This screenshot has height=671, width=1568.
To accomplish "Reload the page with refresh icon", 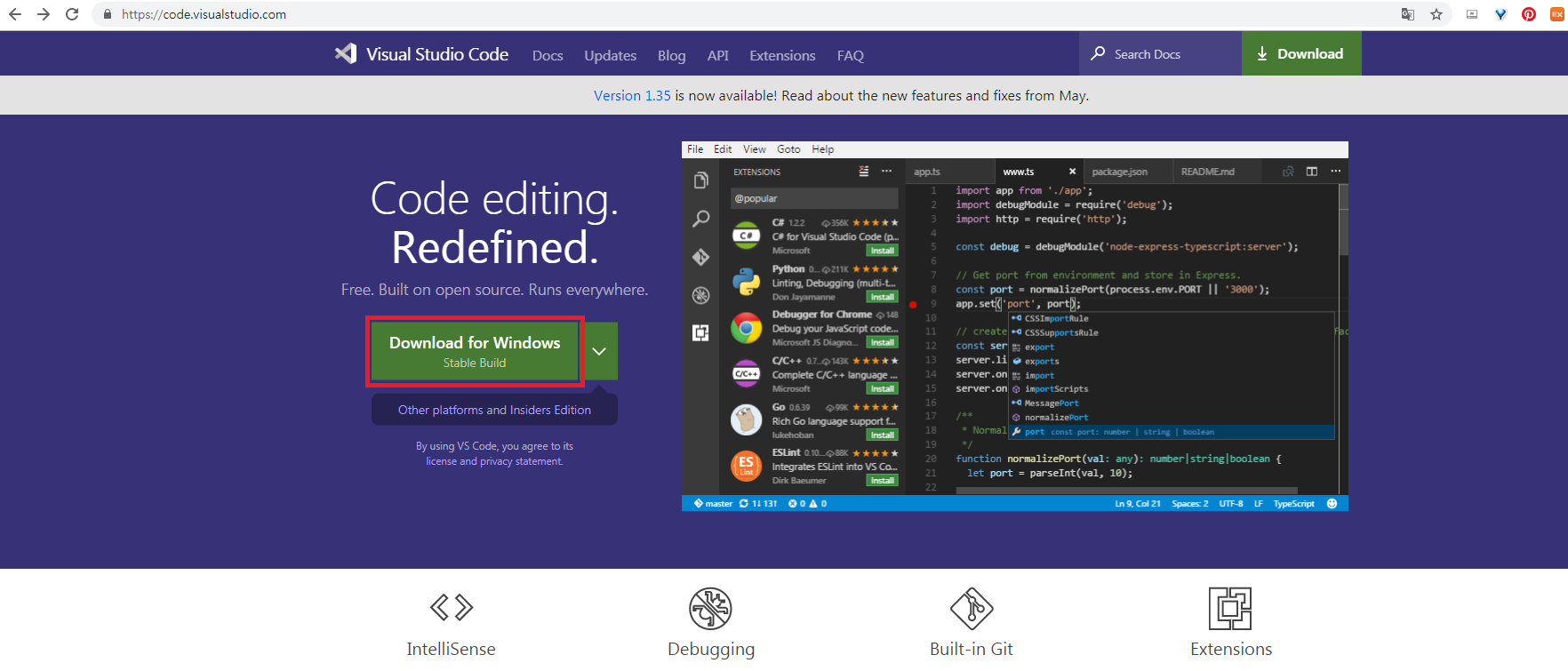I will (72, 14).
